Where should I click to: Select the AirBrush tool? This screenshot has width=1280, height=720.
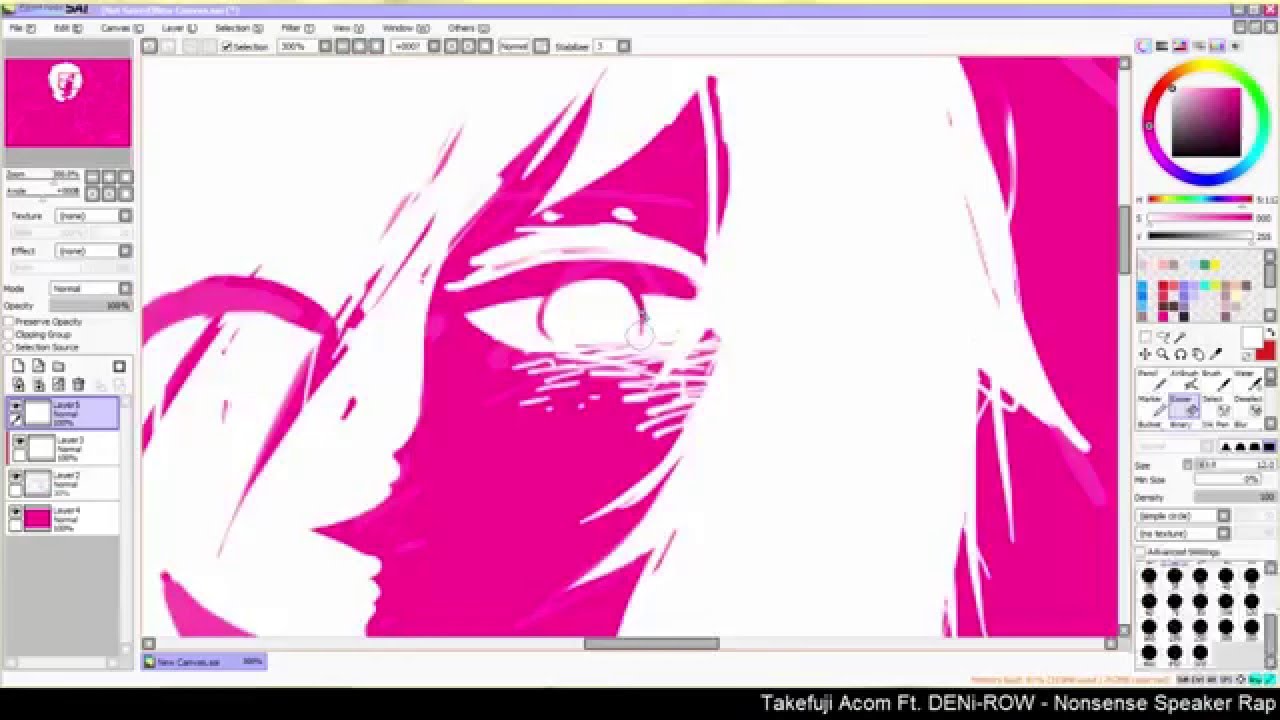pyautogui.click(x=1184, y=380)
